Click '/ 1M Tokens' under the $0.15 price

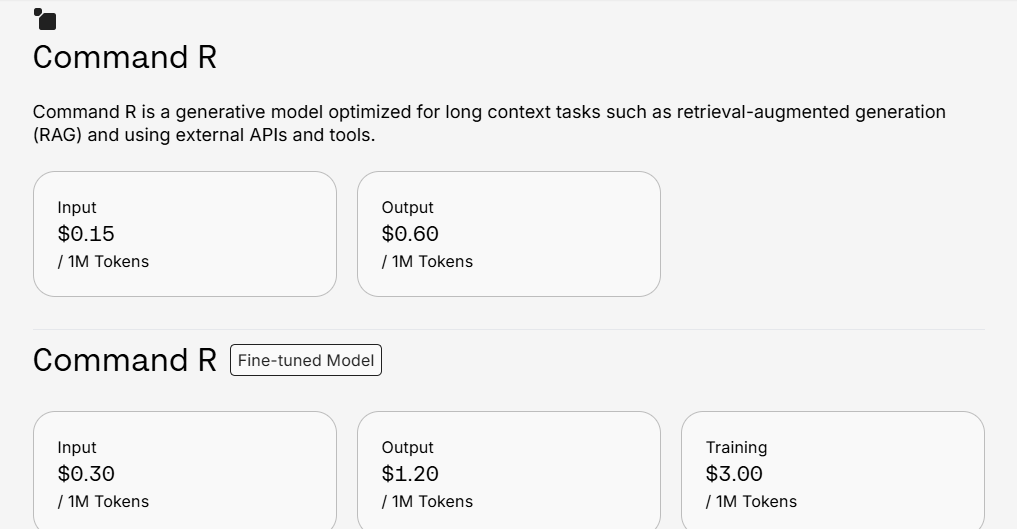(103, 261)
